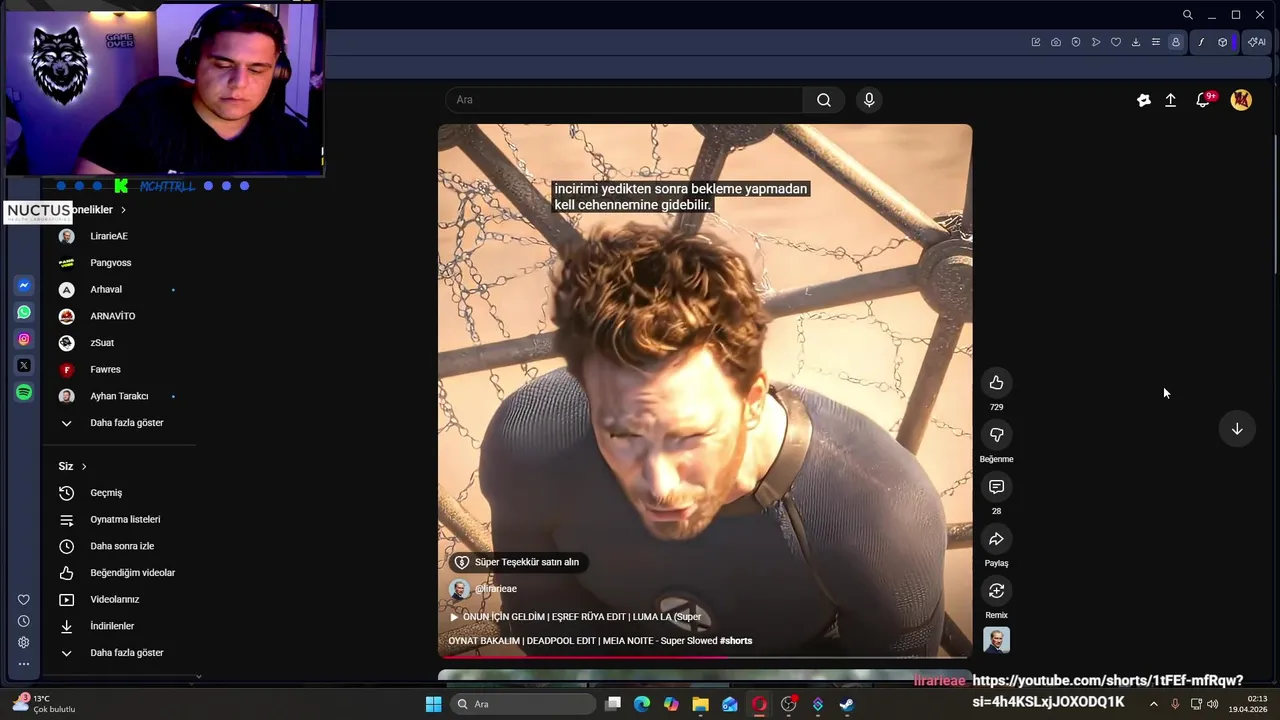Open WhatsApp in Opera sidebar

(x=24, y=312)
